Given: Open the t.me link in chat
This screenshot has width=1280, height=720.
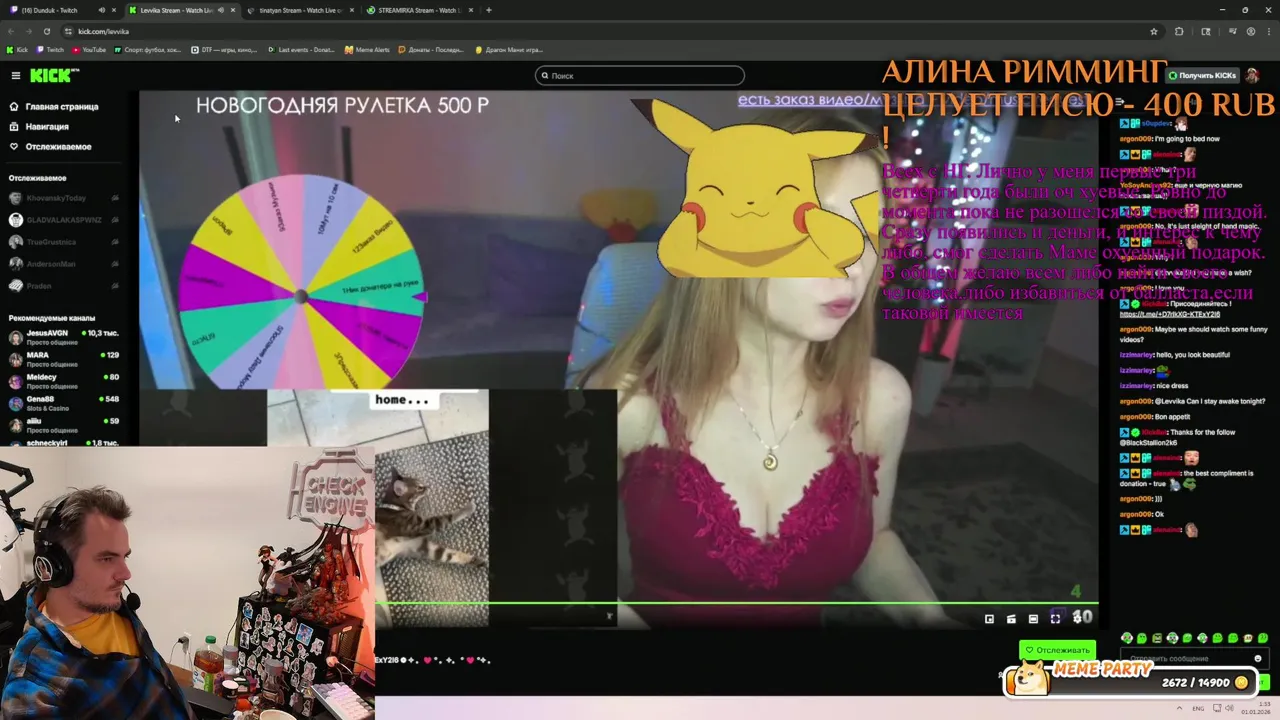Looking at the screenshot, I should click(x=1169, y=314).
